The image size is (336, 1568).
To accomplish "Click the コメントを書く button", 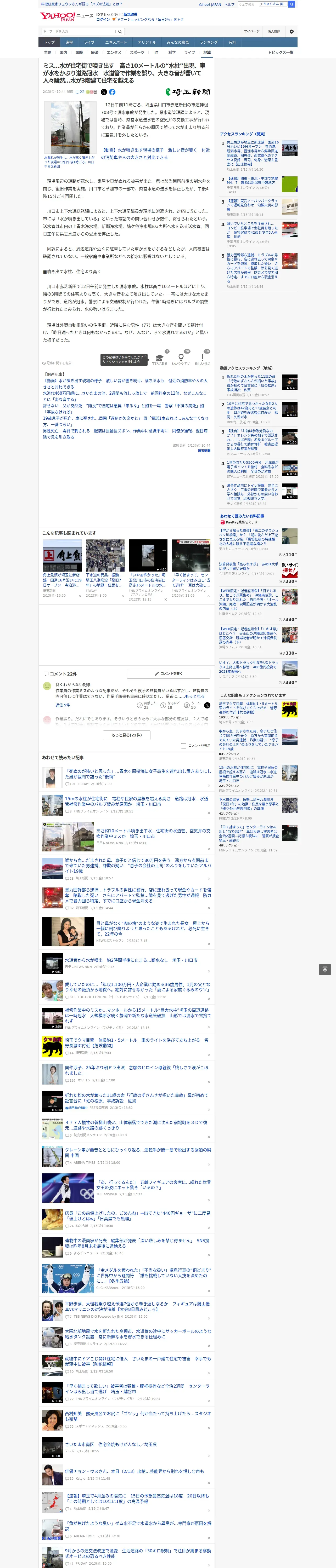I will [x=168, y=673].
